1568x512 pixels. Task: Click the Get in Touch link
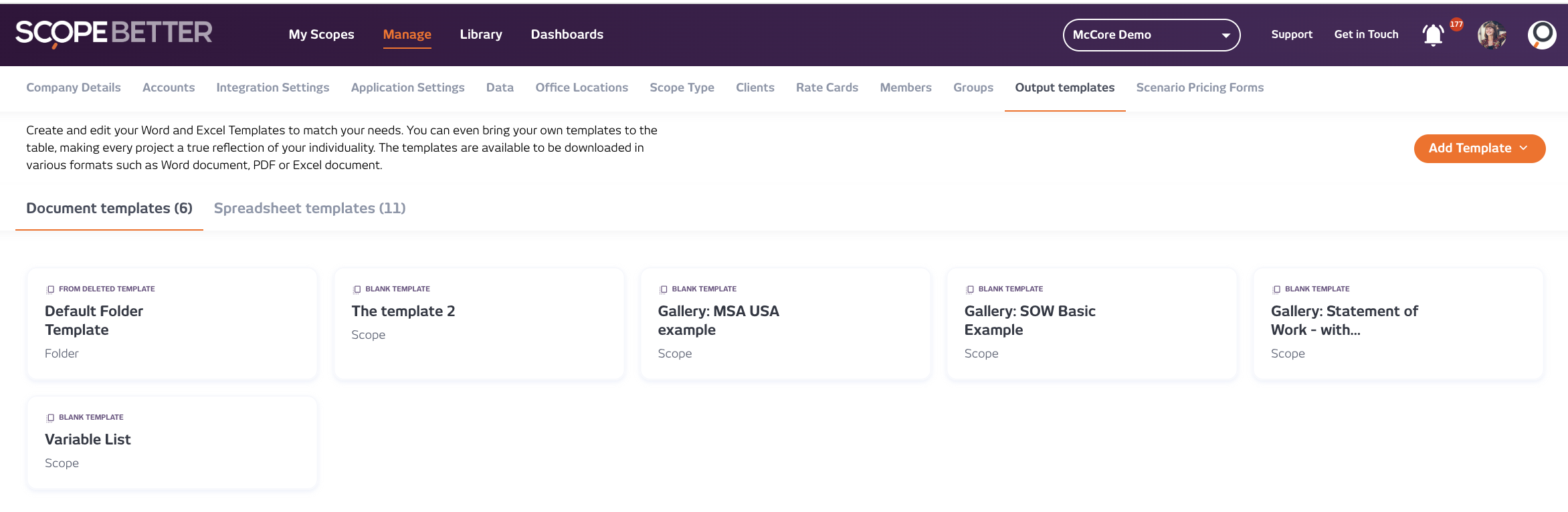pyautogui.click(x=1366, y=35)
